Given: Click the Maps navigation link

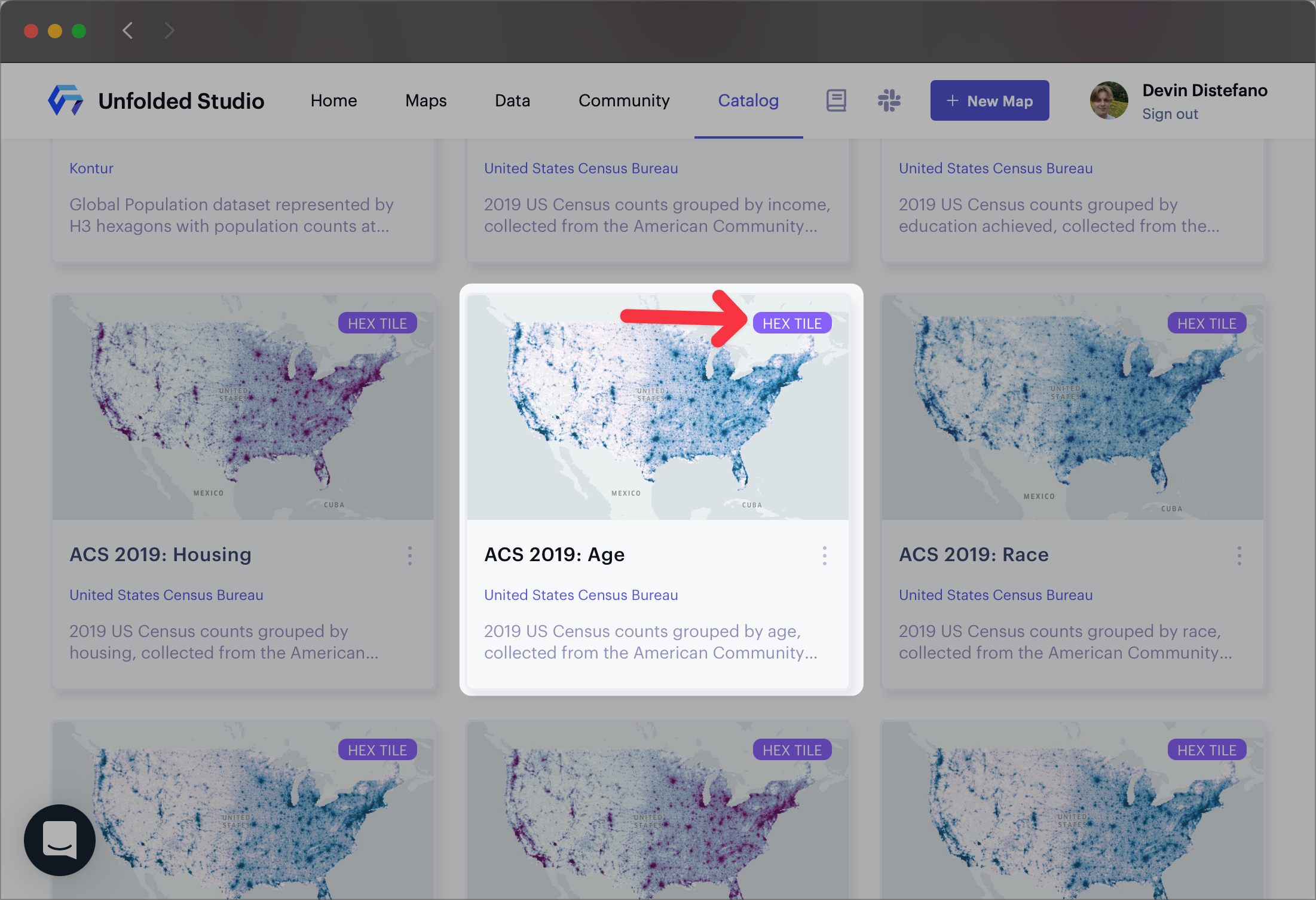Looking at the screenshot, I should (425, 100).
